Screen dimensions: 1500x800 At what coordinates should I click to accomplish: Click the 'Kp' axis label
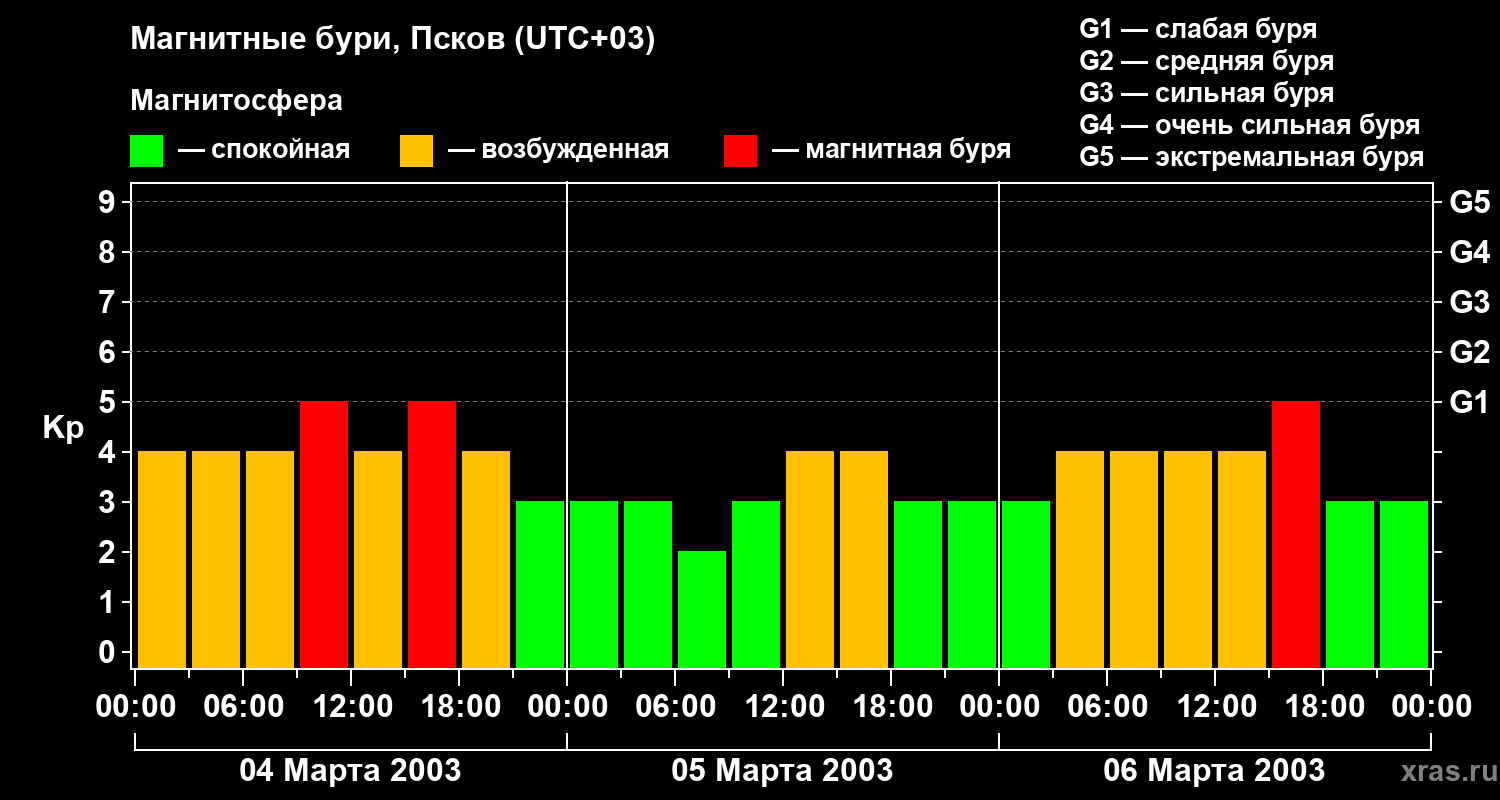[x=63, y=428]
